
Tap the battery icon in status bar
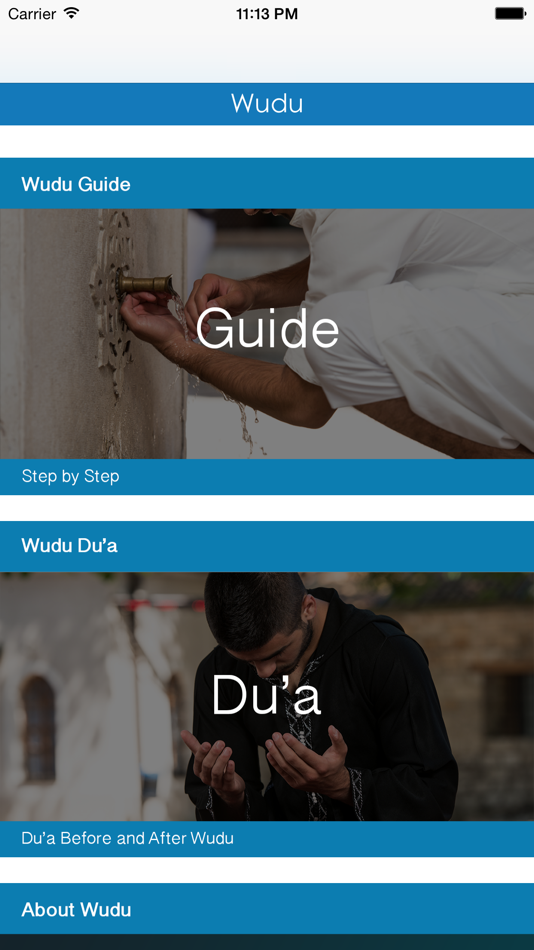click(510, 13)
